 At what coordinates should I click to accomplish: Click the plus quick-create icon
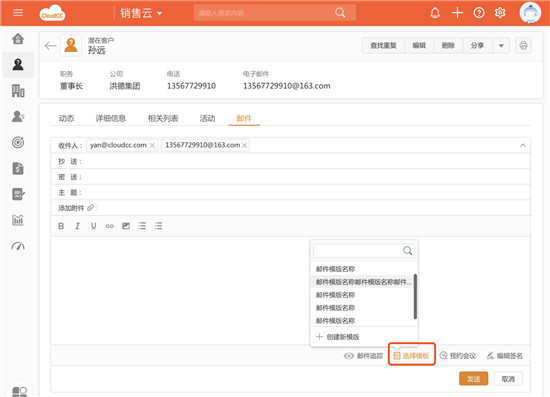point(457,13)
